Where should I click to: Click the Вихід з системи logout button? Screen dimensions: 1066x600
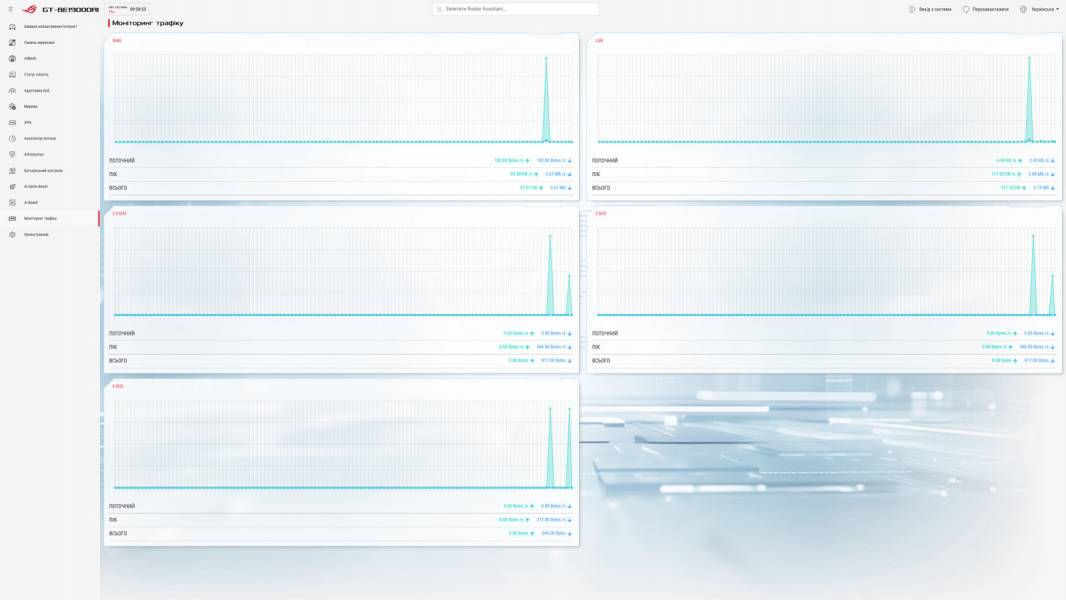930,10
